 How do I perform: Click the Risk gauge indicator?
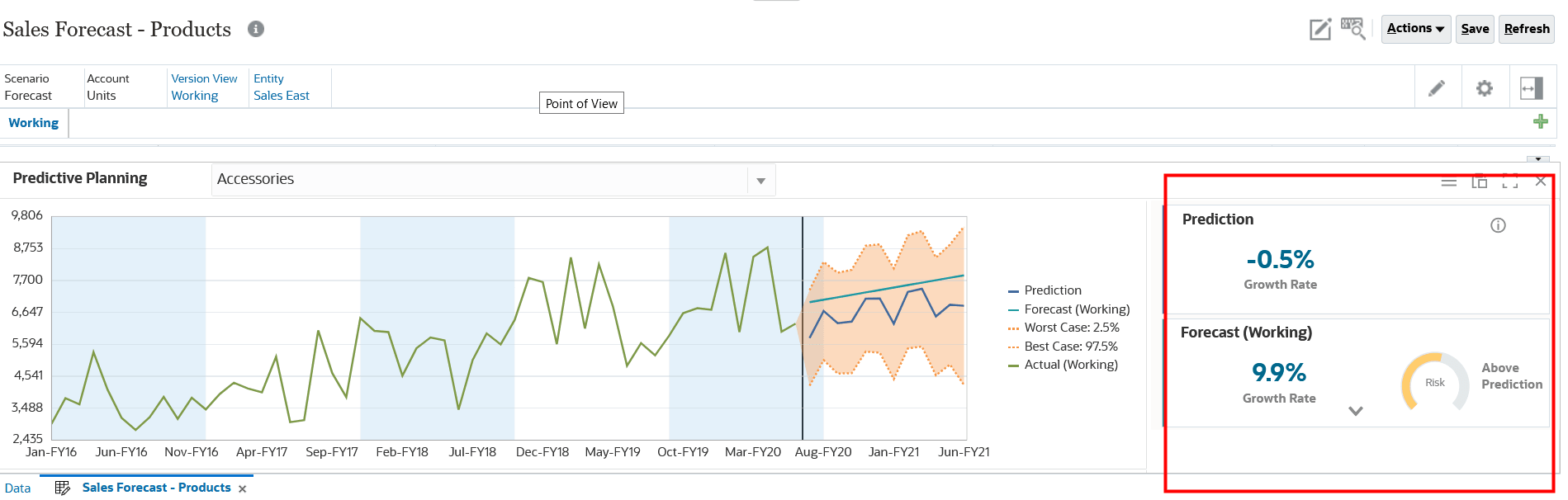pos(1434,382)
